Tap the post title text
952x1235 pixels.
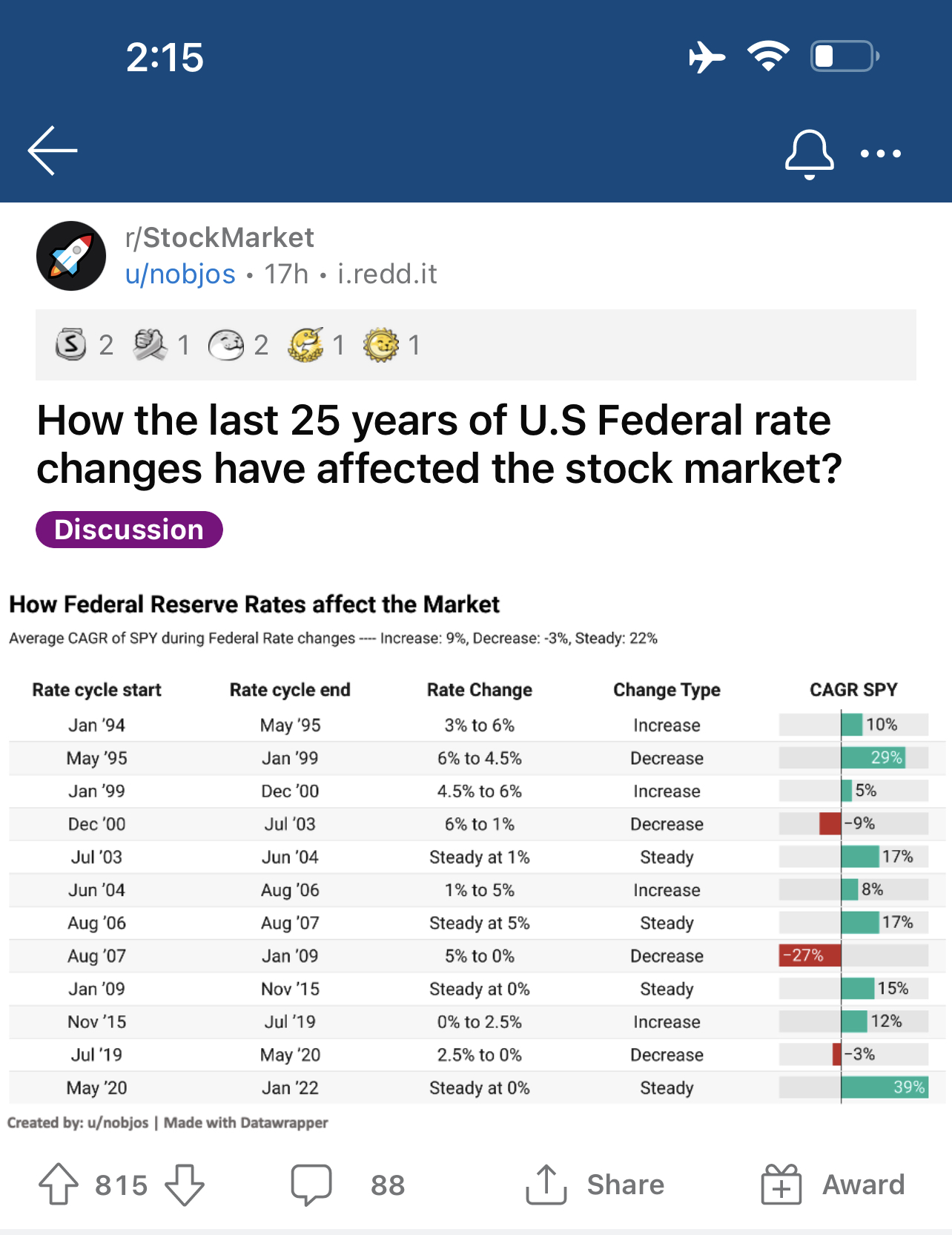click(439, 444)
